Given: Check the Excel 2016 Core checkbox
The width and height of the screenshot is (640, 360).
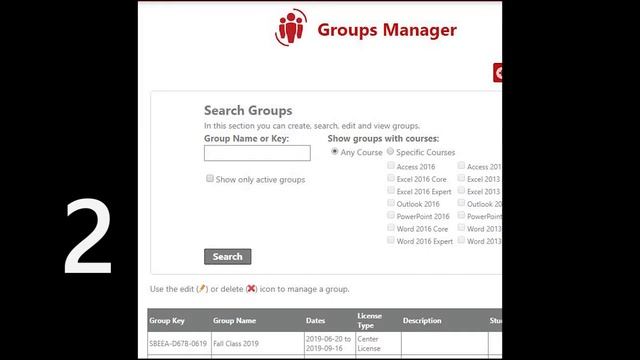Looking at the screenshot, I should tap(391, 178).
